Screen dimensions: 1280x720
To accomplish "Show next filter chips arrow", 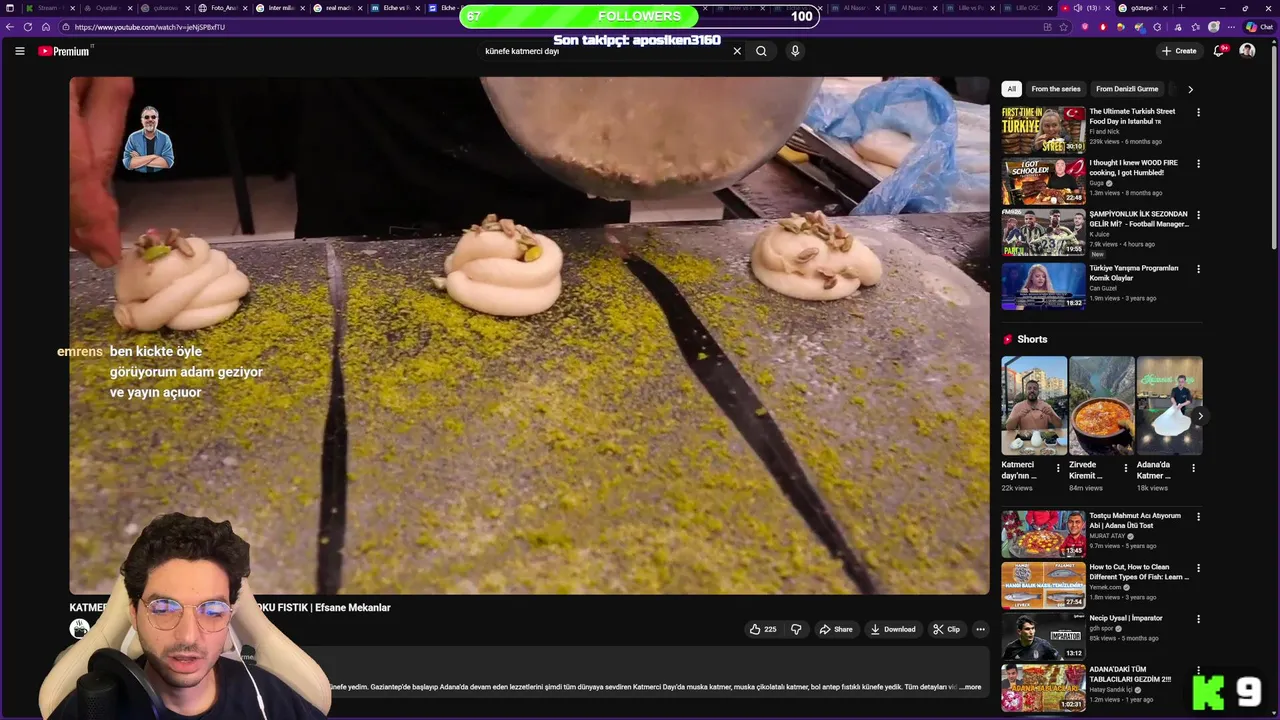I will click(x=1190, y=89).
